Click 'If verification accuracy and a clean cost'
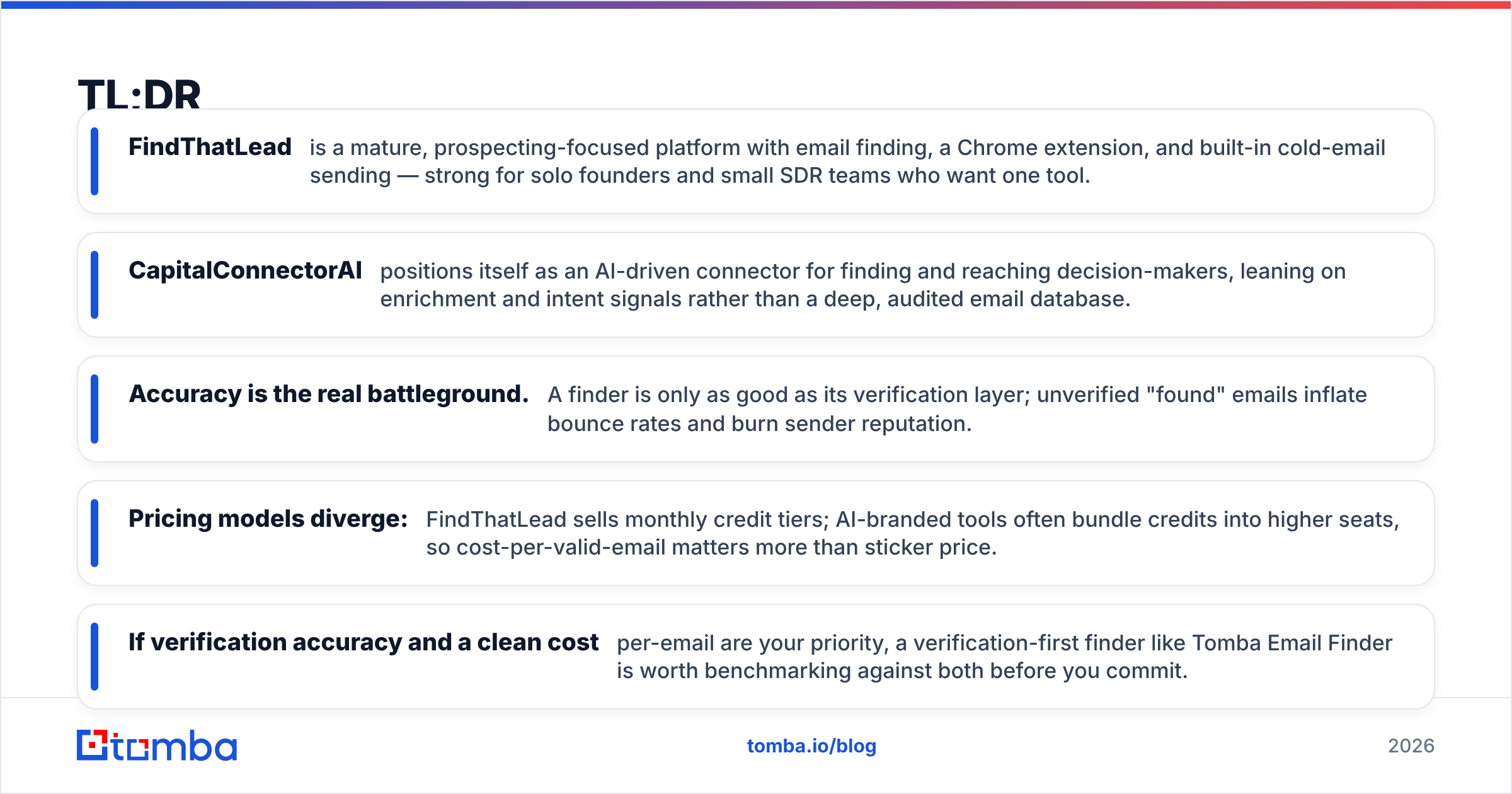 363,642
